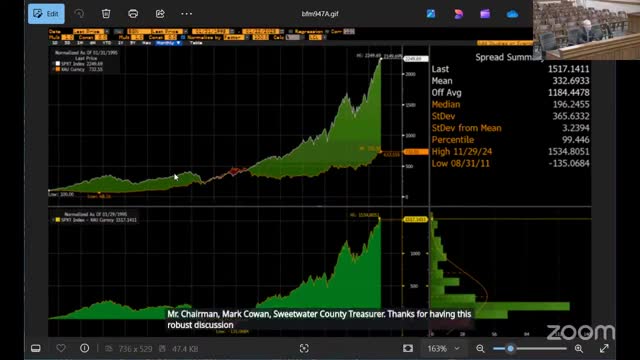Image resolution: width=640 pixels, height=360 pixels.
Task: Click the Mean value 332.6933
Action: click(571, 81)
